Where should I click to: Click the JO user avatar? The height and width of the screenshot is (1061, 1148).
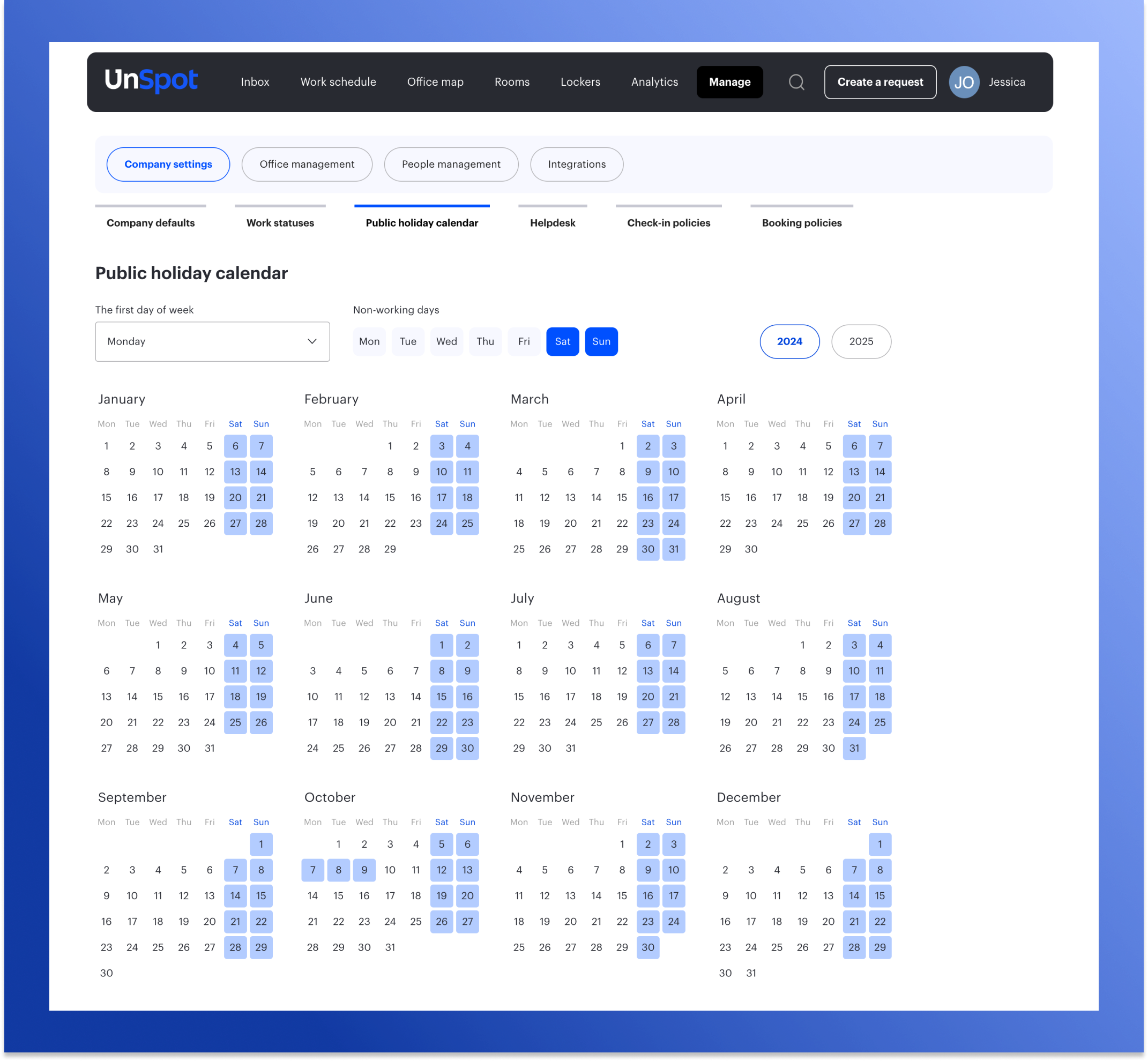964,82
